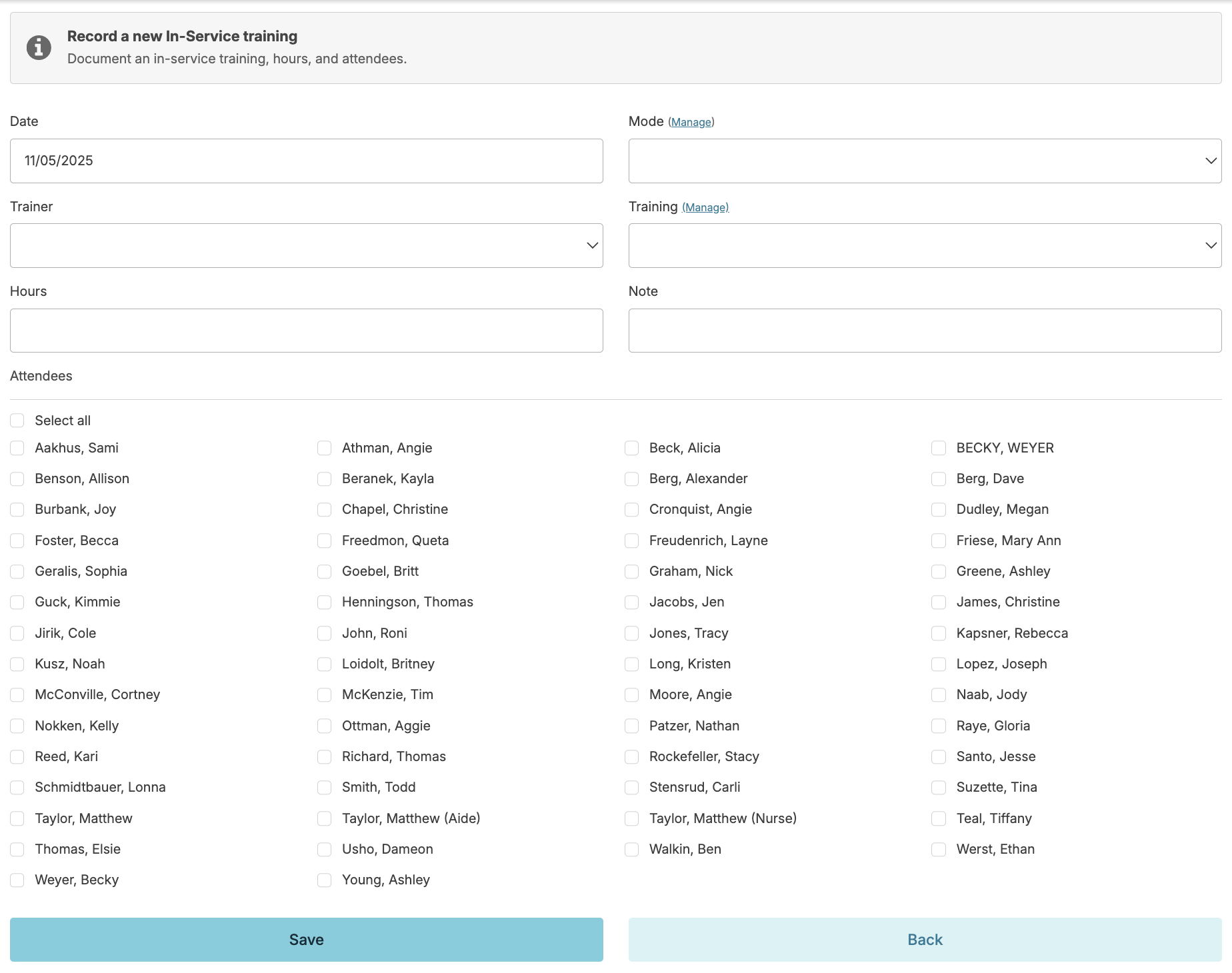The height and width of the screenshot is (973, 1232).
Task: Check the Geralis, Sophia checkbox
Action: 17,571
